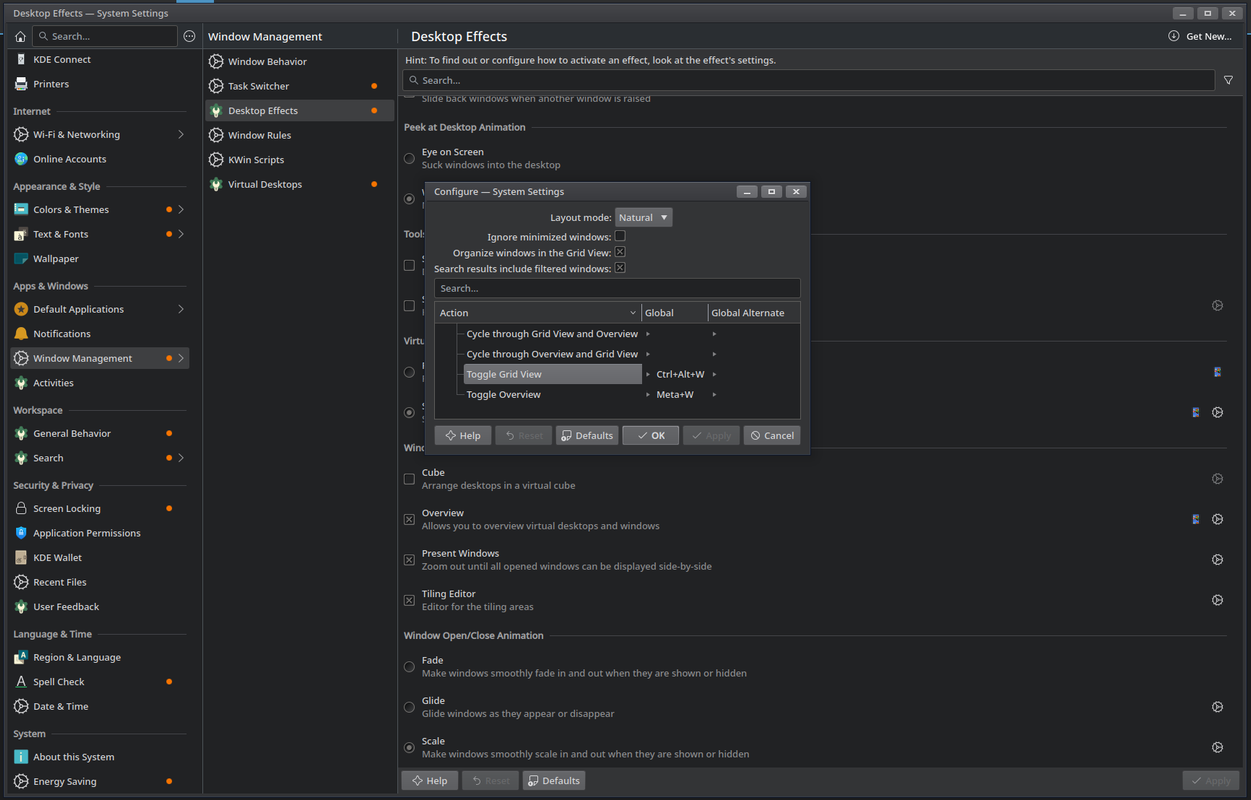Select the Glide animation radio button

(x=409, y=707)
